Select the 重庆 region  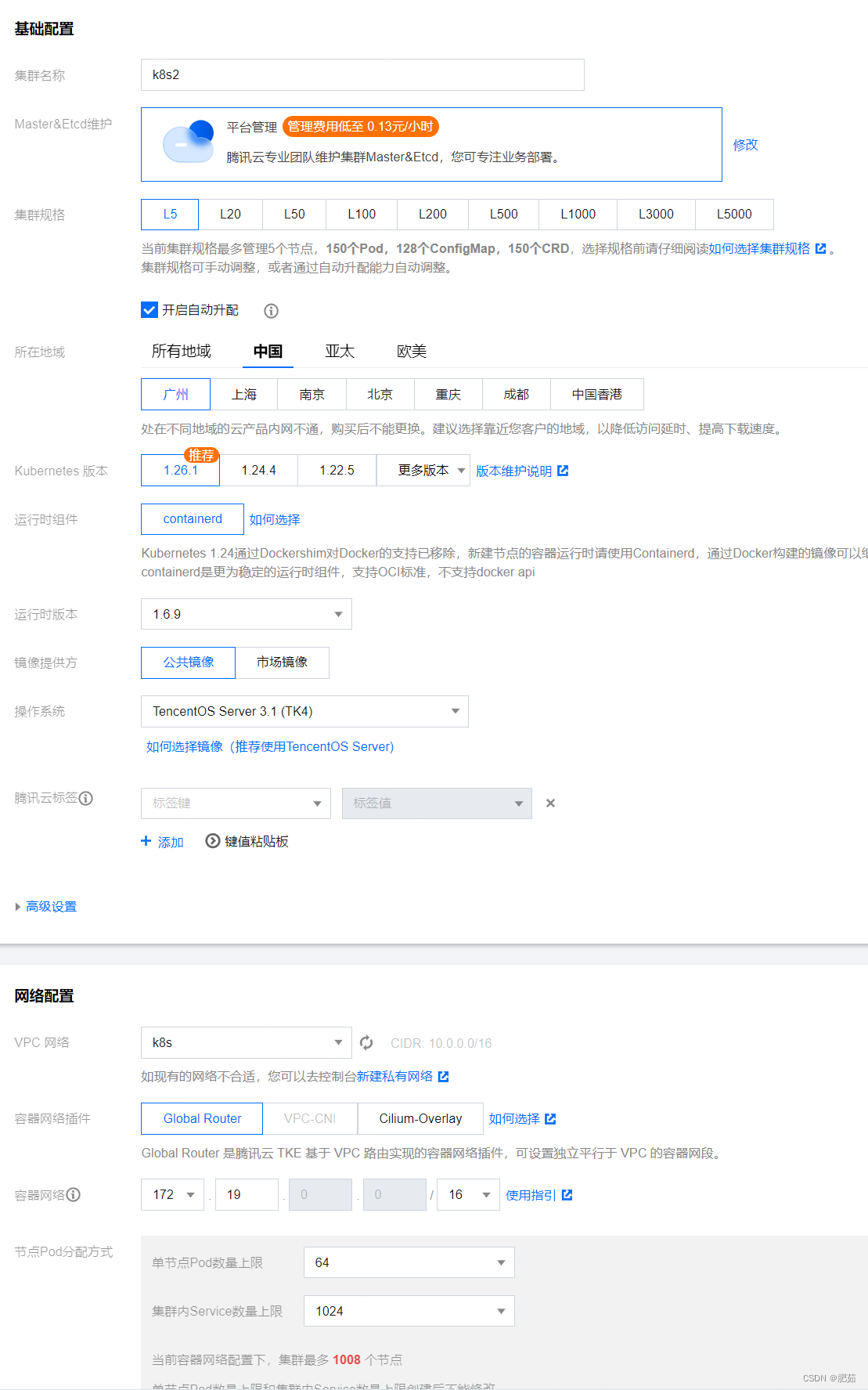pyautogui.click(x=448, y=395)
